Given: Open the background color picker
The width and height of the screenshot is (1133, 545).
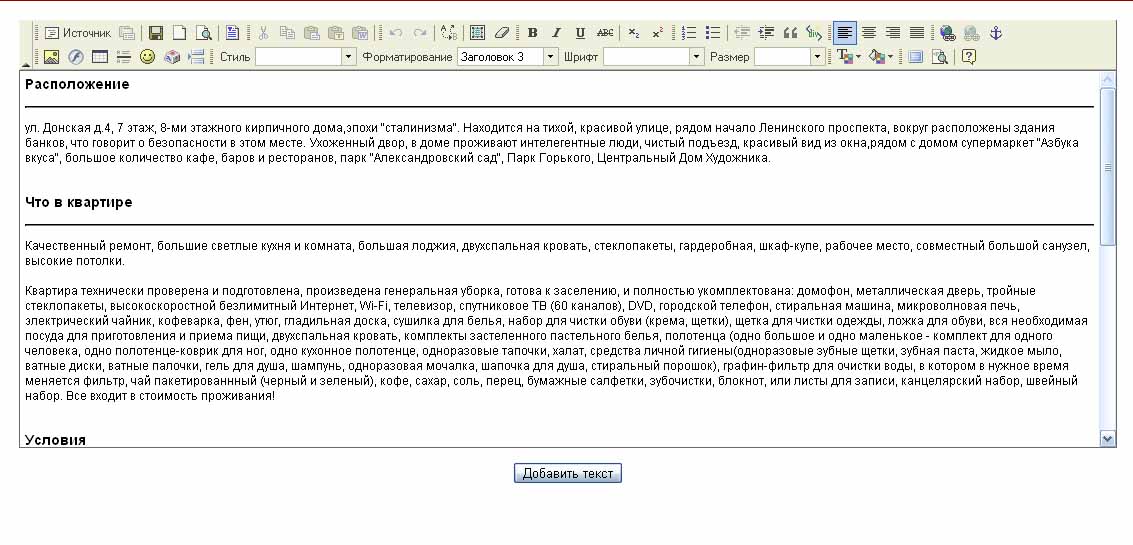Looking at the screenshot, I should pyautogui.click(x=881, y=57).
